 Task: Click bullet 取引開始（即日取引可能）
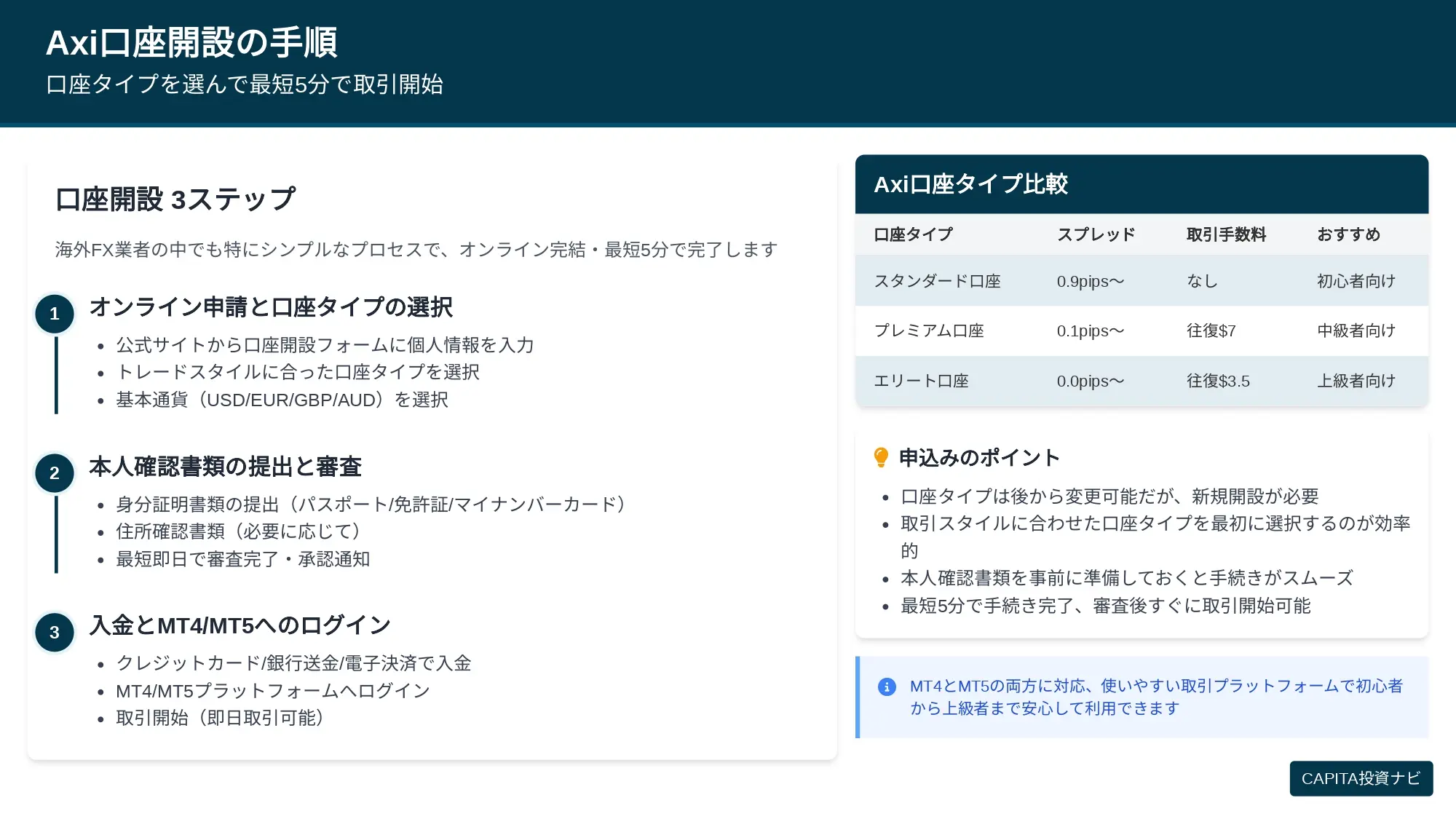[221, 718]
